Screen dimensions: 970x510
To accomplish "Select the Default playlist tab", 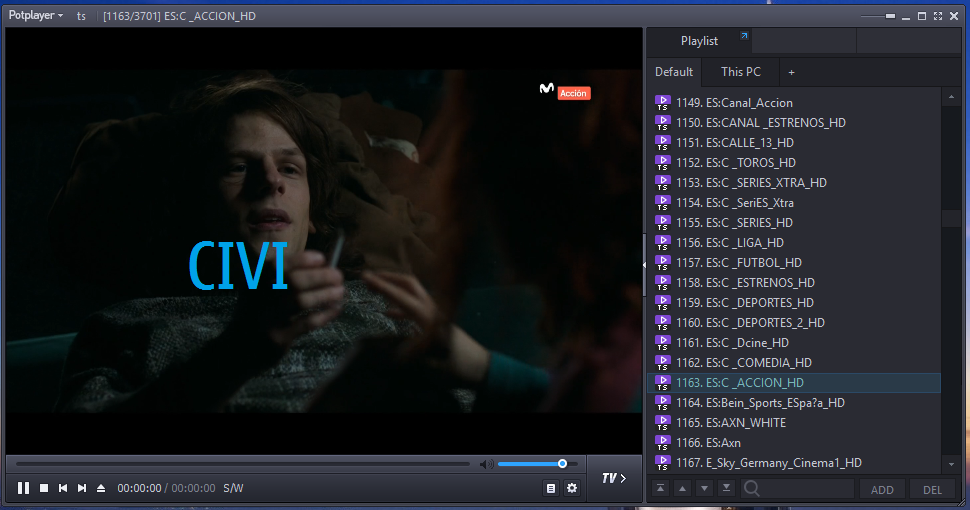I will tap(674, 72).
